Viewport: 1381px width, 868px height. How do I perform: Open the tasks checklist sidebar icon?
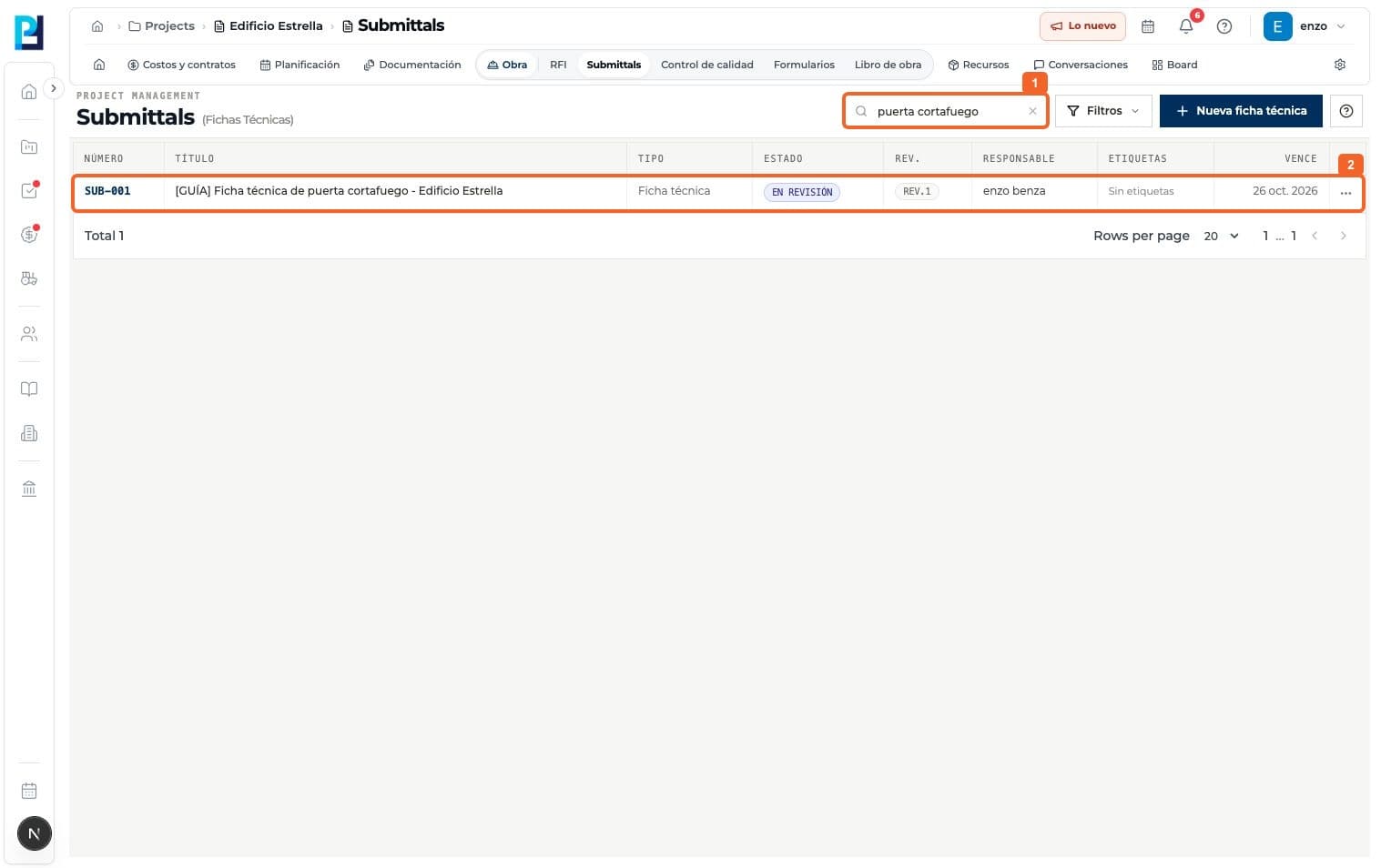pos(29,191)
